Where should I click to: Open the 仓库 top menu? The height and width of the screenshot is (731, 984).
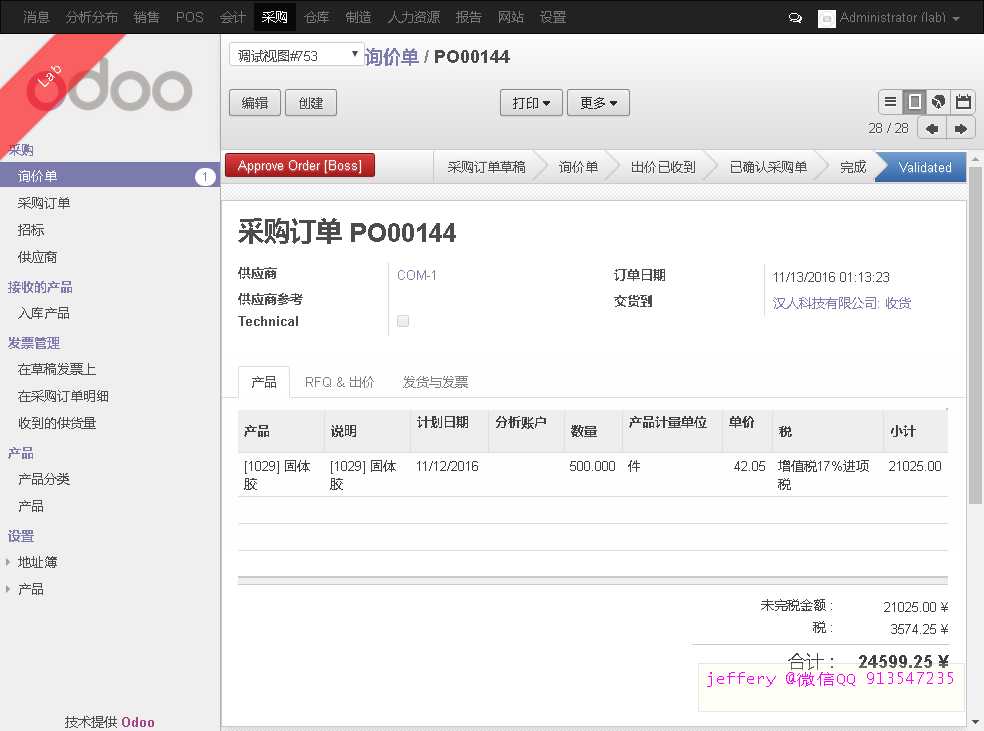coord(316,17)
